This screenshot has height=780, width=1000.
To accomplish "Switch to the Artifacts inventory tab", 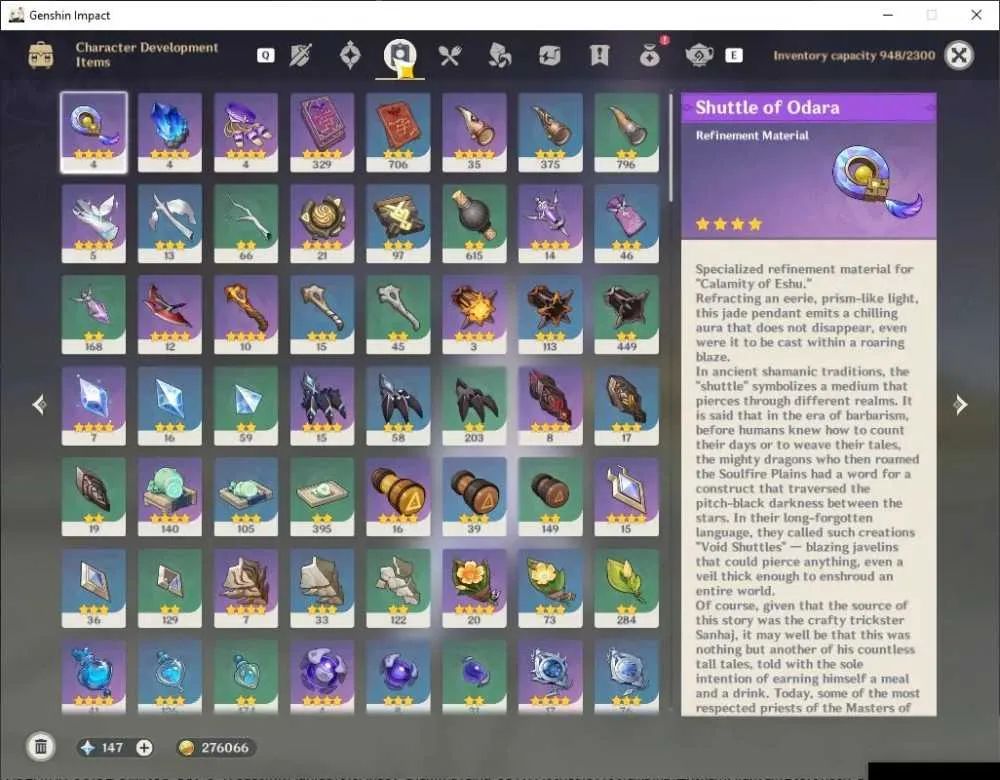I will click(350, 55).
